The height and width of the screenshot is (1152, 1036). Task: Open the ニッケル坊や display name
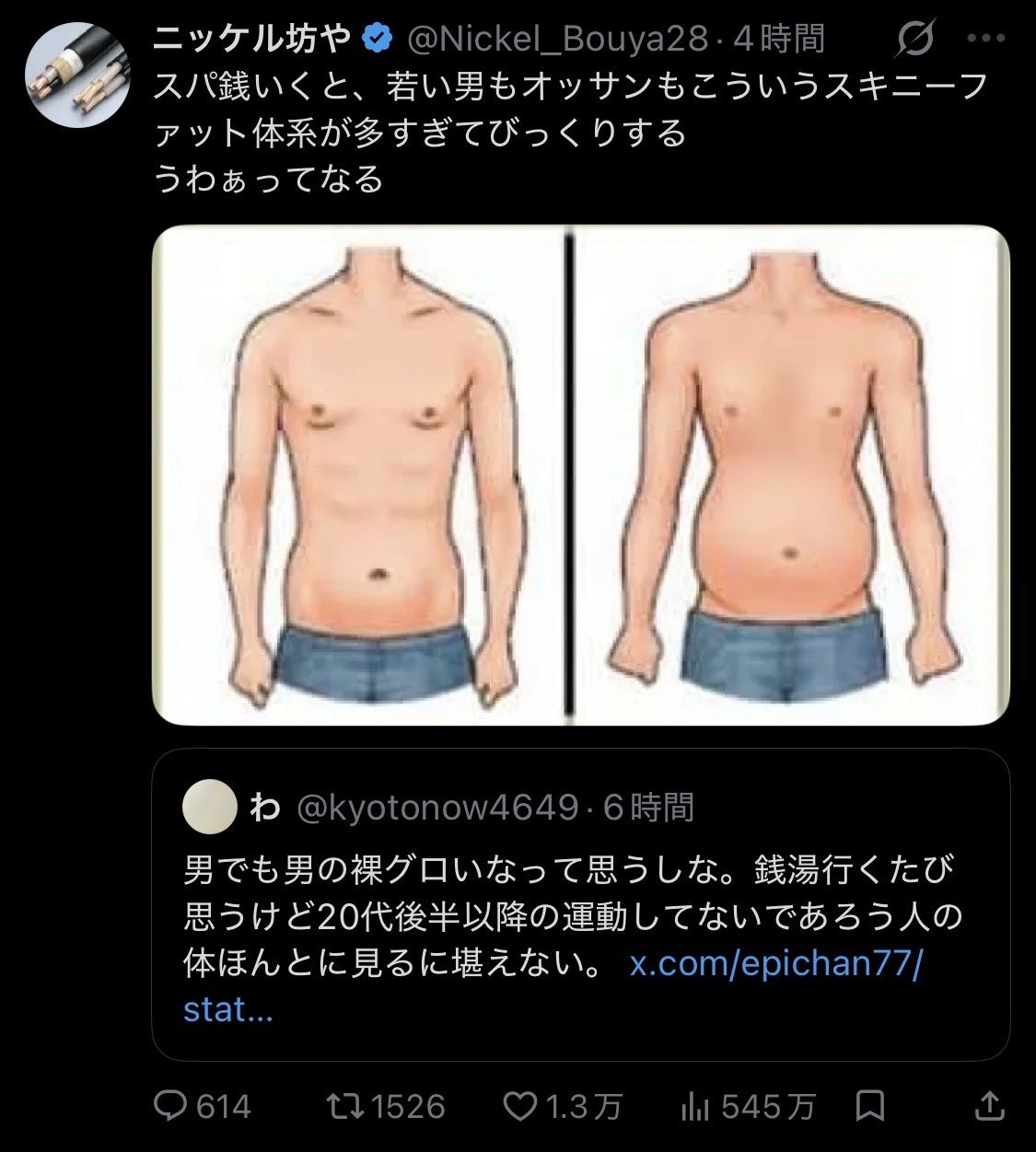(252, 39)
